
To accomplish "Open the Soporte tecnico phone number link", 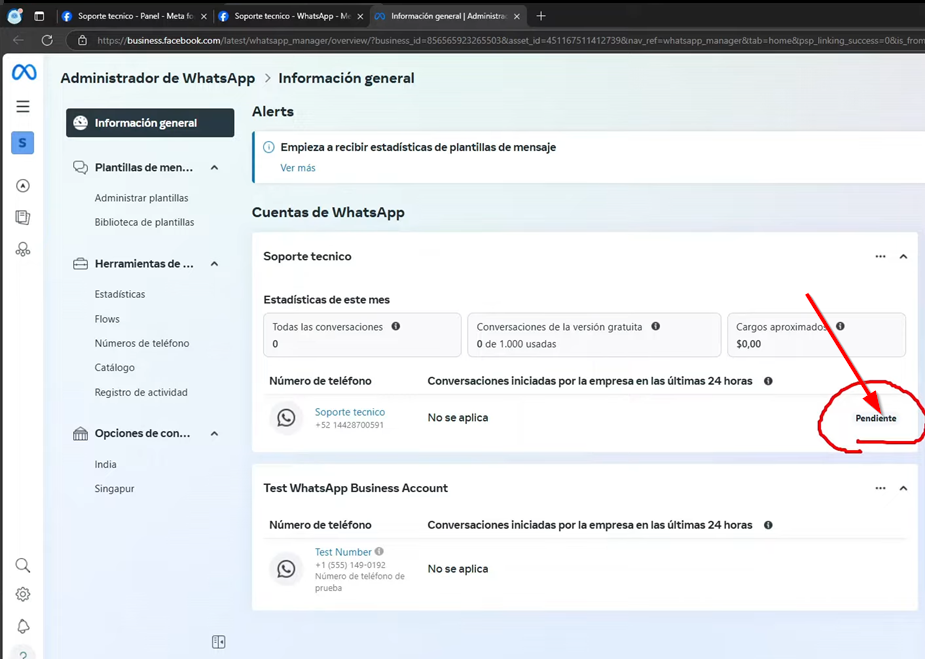I will [350, 412].
